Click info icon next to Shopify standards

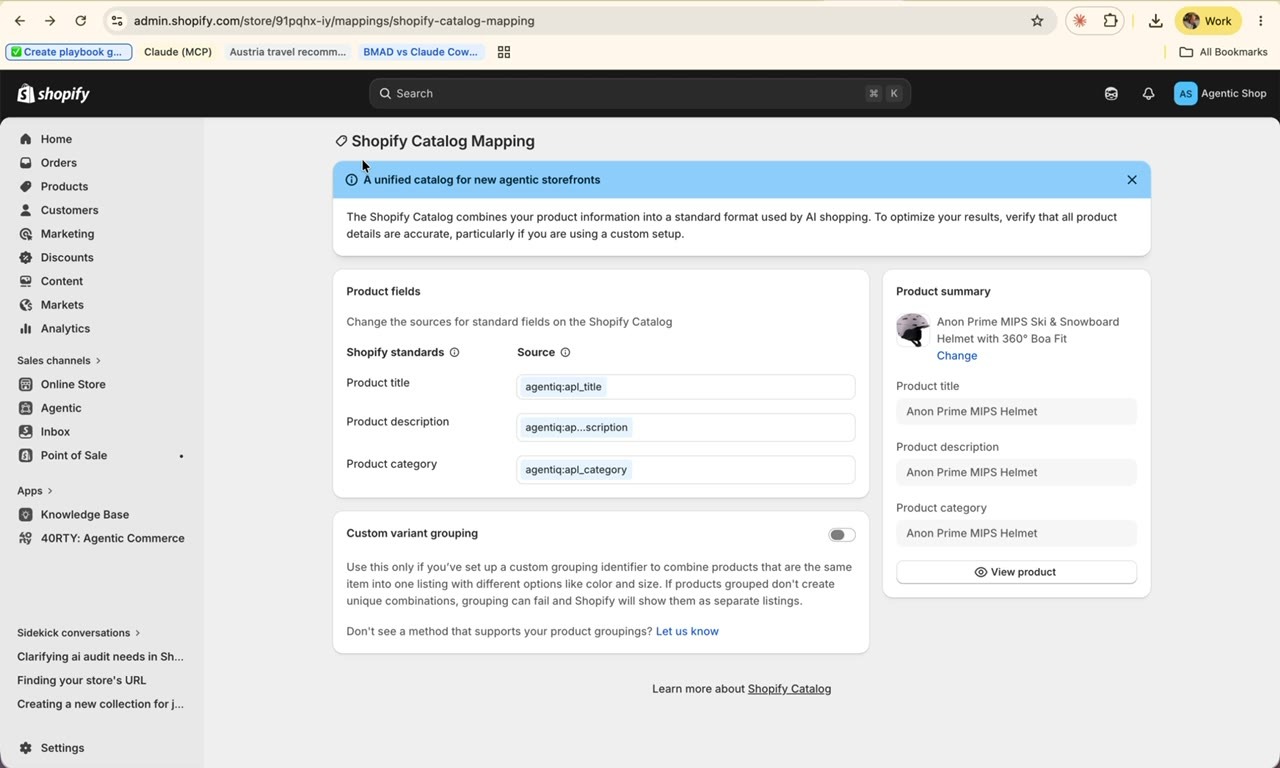[454, 352]
